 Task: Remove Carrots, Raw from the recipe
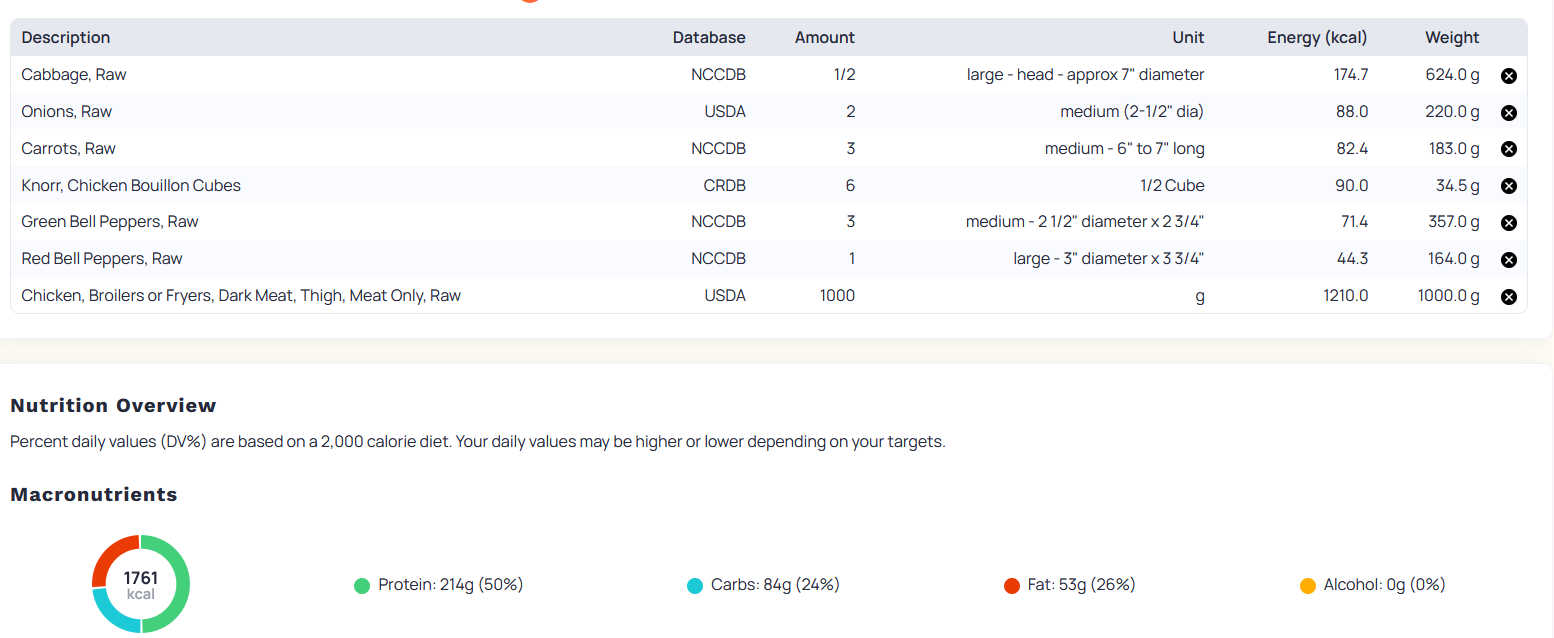(x=1509, y=149)
